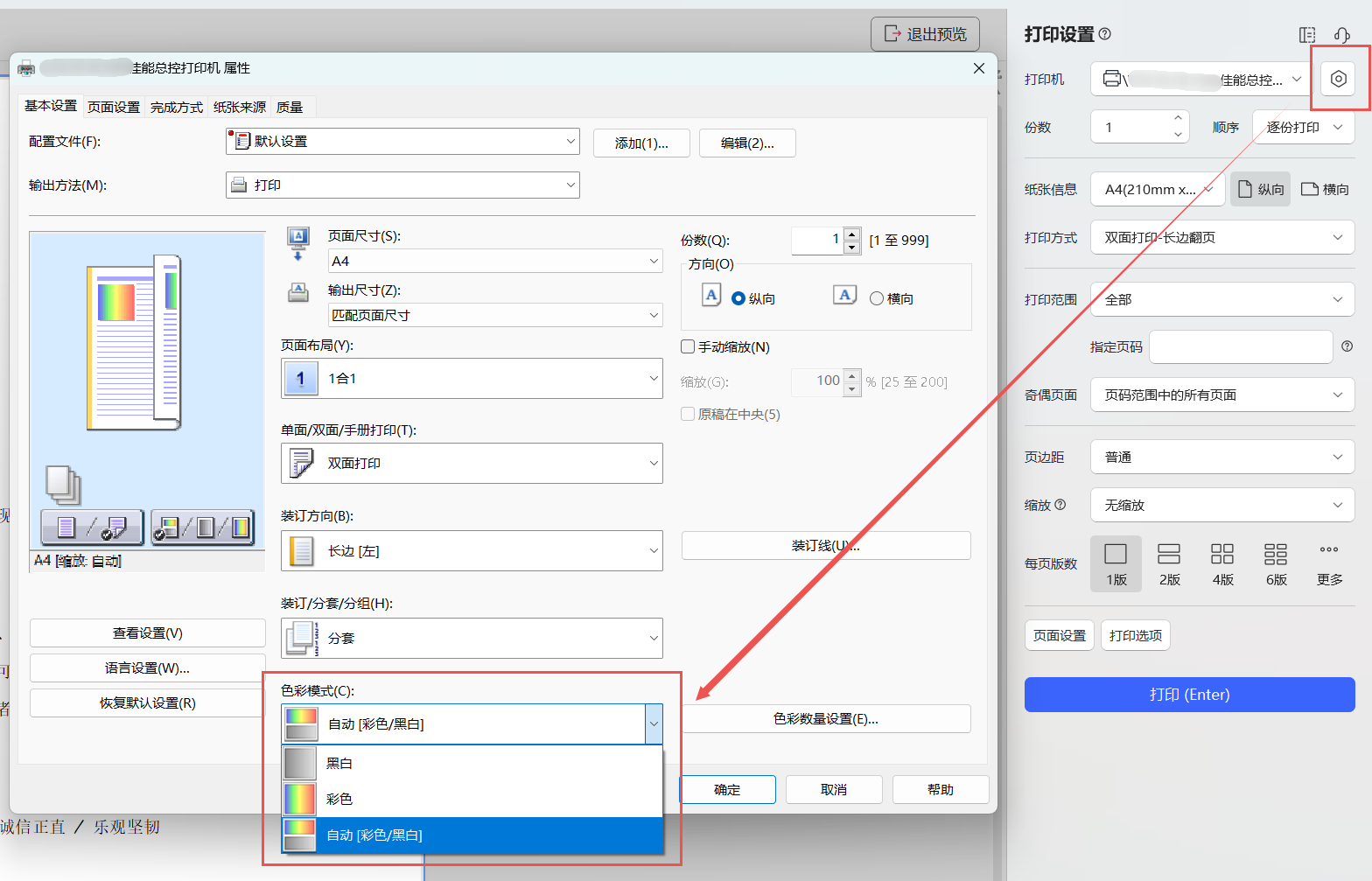Image resolution: width=1372 pixels, height=881 pixels.
Task: Open 打印方式 双面打印-长边翻页 dropdown
Action: [x=1222, y=237]
